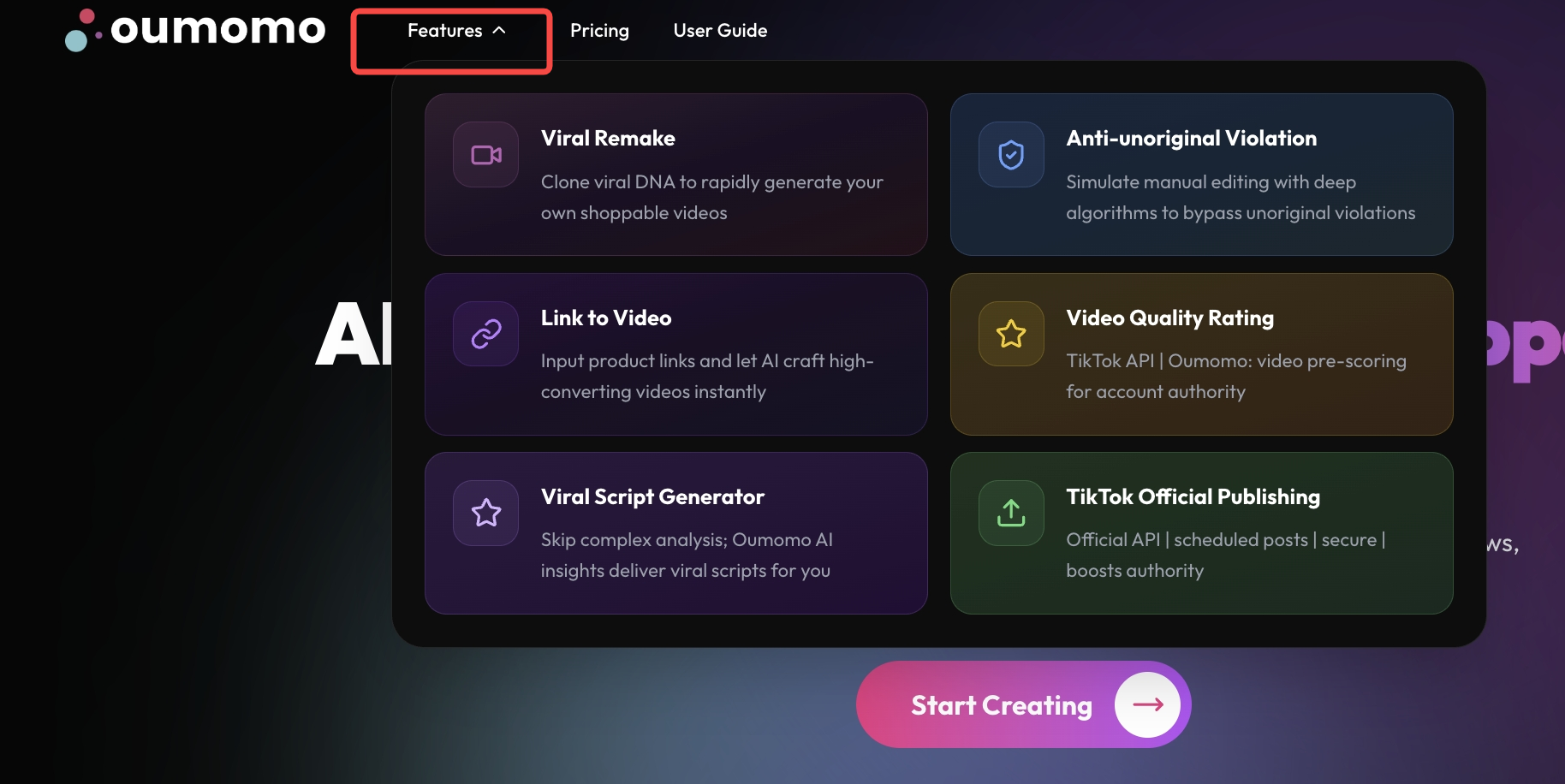Select the Viral Remake feature title

(608, 139)
